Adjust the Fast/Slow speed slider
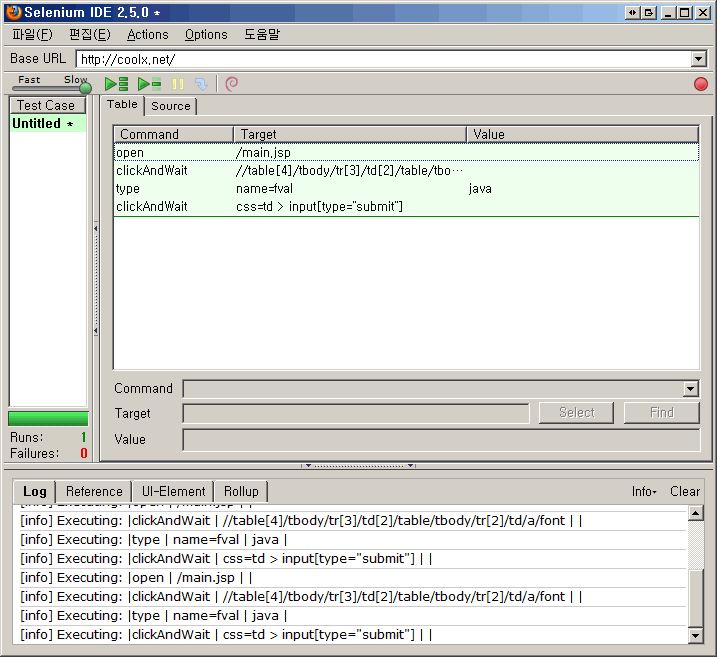Screen dimensions: 717x657 coord(84,88)
